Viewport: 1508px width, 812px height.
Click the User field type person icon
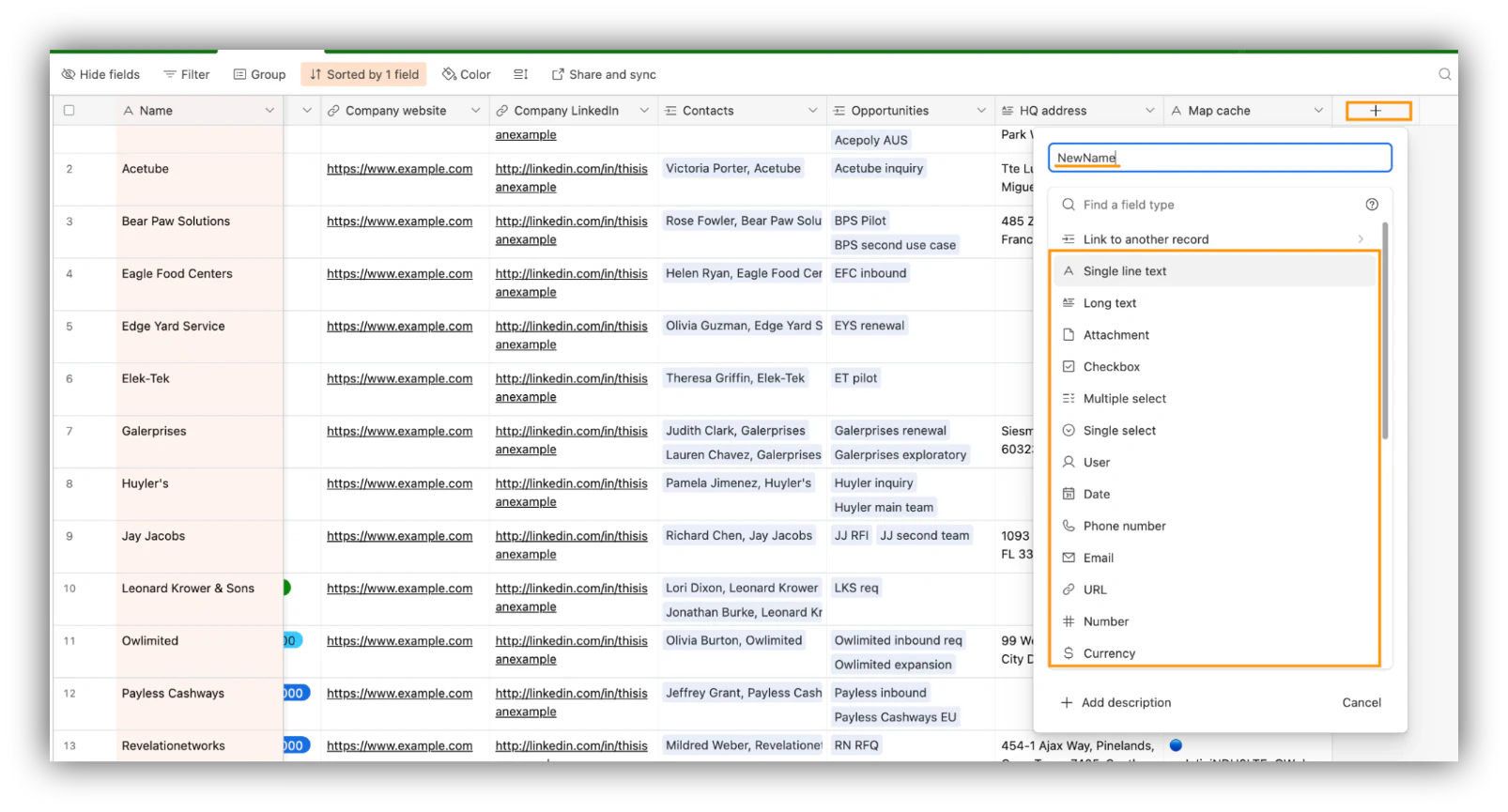1069,462
